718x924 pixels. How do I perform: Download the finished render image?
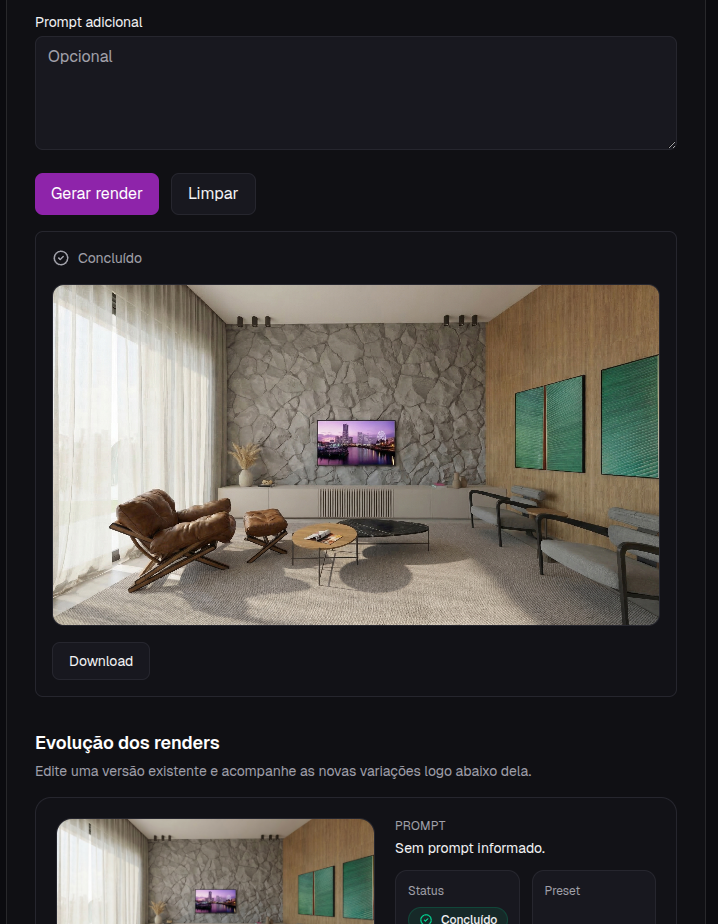click(101, 661)
